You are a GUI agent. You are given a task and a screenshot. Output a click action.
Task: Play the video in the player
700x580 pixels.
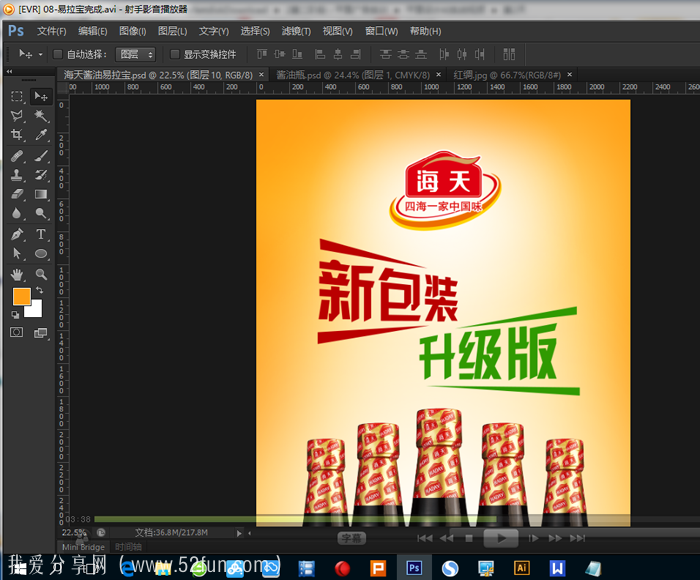click(501, 538)
